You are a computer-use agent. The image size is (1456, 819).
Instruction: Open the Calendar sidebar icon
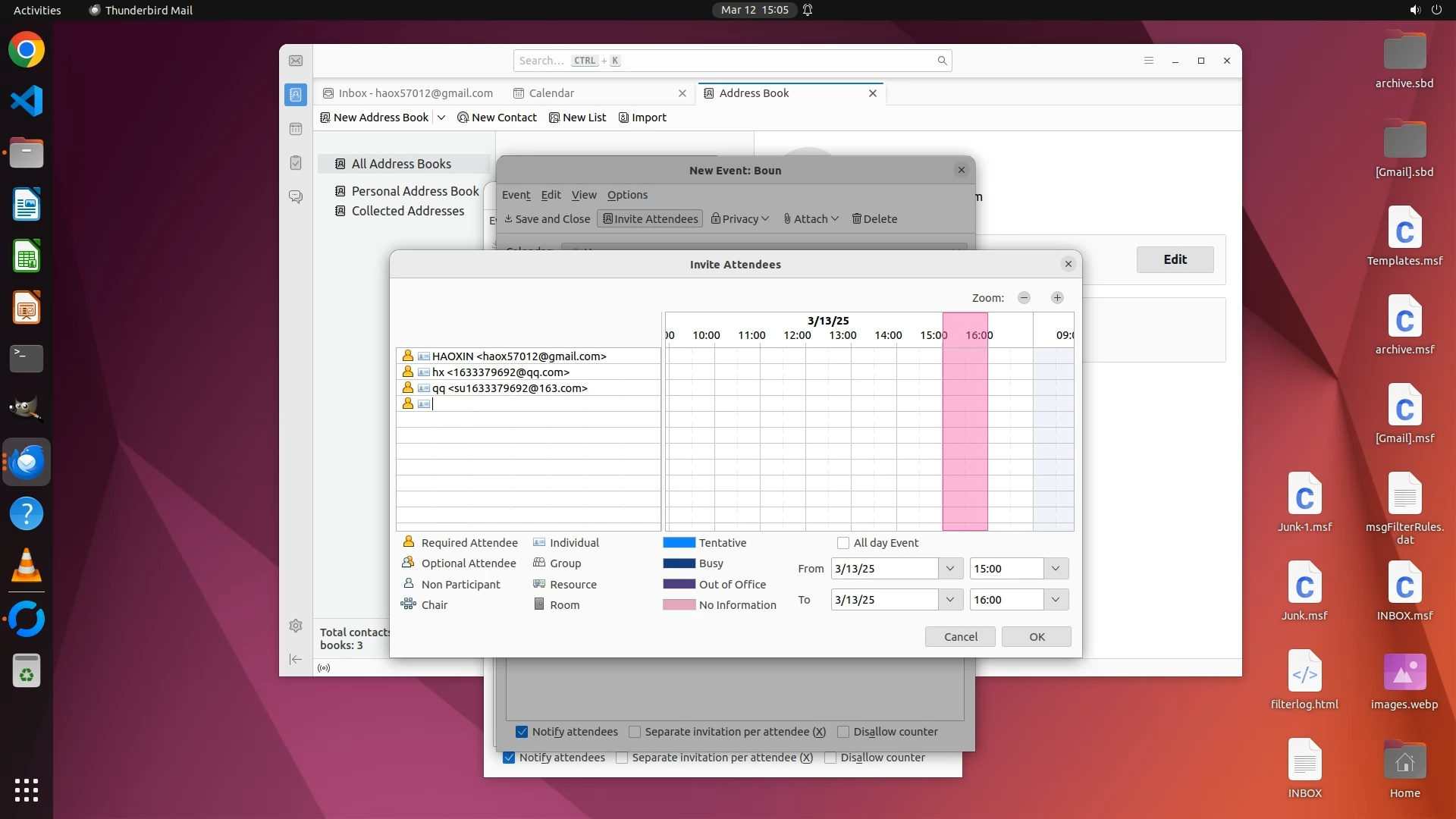click(x=296, y=129)
